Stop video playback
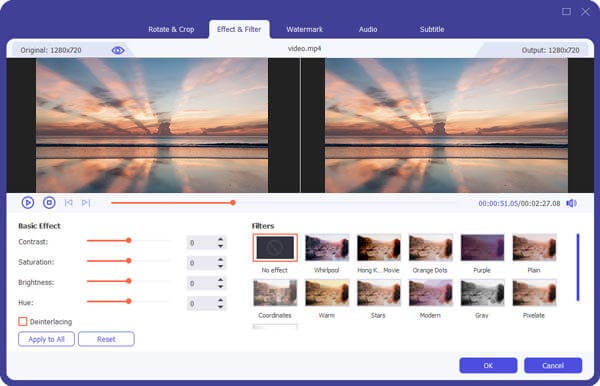600x386 pixels. [49, 202]
